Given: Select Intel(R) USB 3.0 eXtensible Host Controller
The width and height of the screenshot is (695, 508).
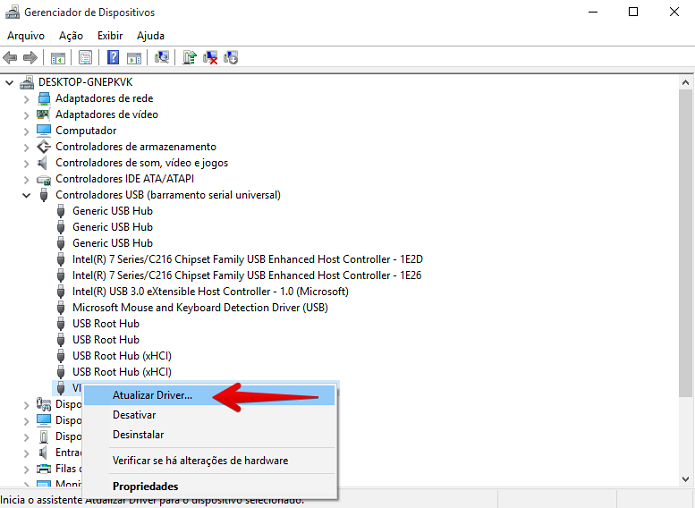Looking at the screenshot, I should click(x=210, y=291).
